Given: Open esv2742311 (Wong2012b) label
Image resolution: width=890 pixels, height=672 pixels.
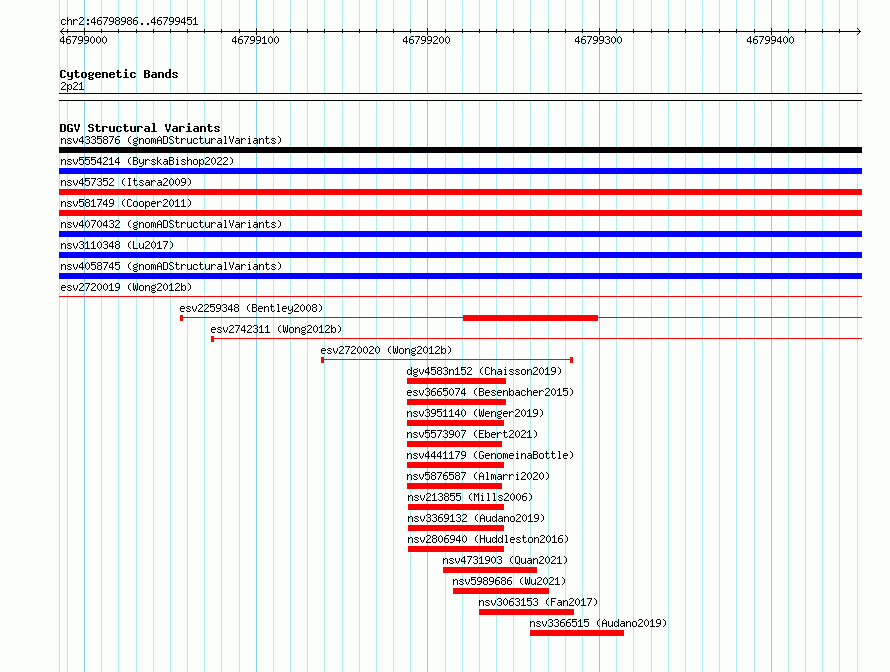Looking at the screenshot, I should [276, 329].
